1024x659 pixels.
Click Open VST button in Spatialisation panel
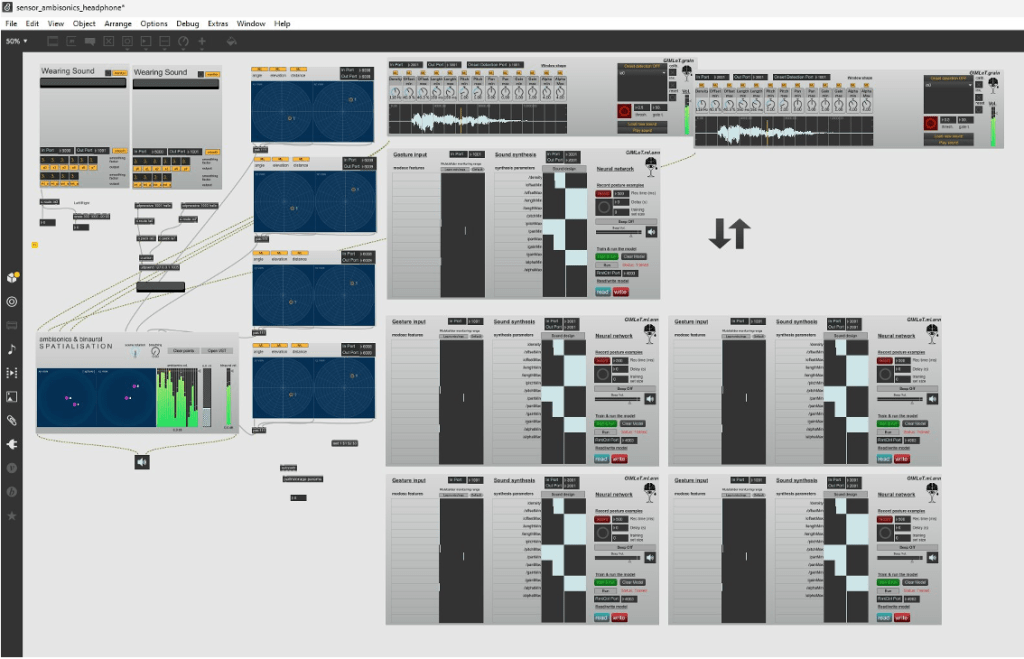pos(217,351)
